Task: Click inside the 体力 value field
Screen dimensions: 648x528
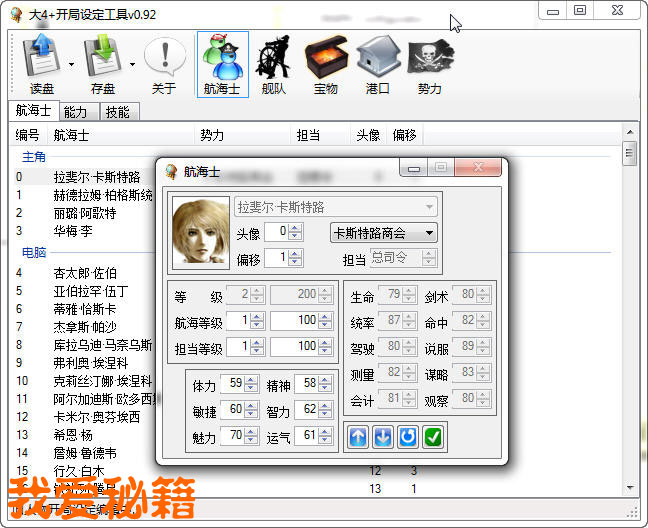Action: pyautogui.click(x=231, y=384)
